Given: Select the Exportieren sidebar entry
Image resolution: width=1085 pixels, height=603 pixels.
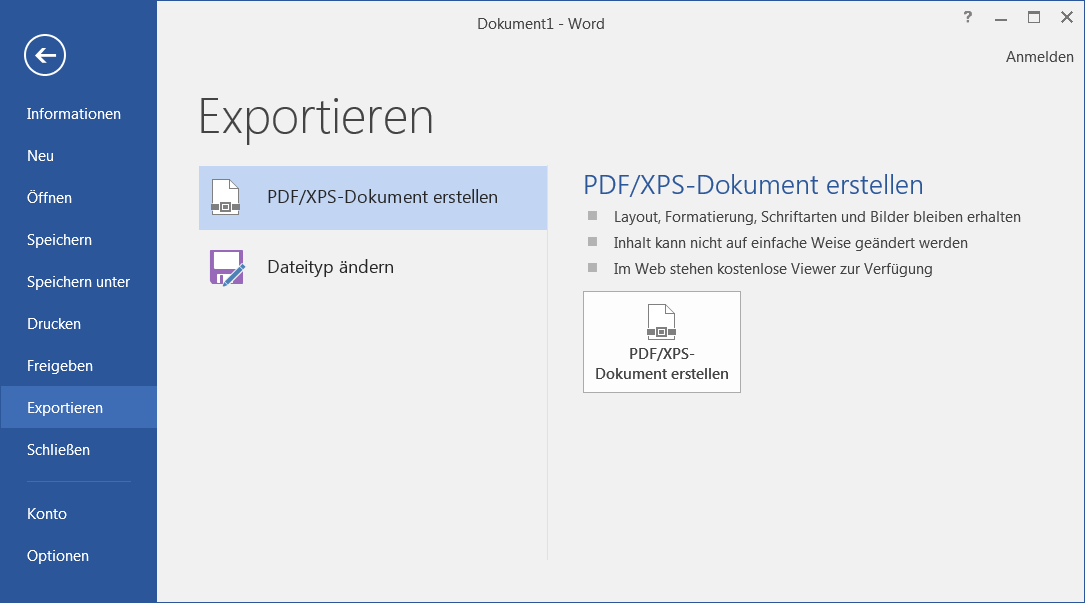Looking at the screenshot, I should (x=65, y=408).
